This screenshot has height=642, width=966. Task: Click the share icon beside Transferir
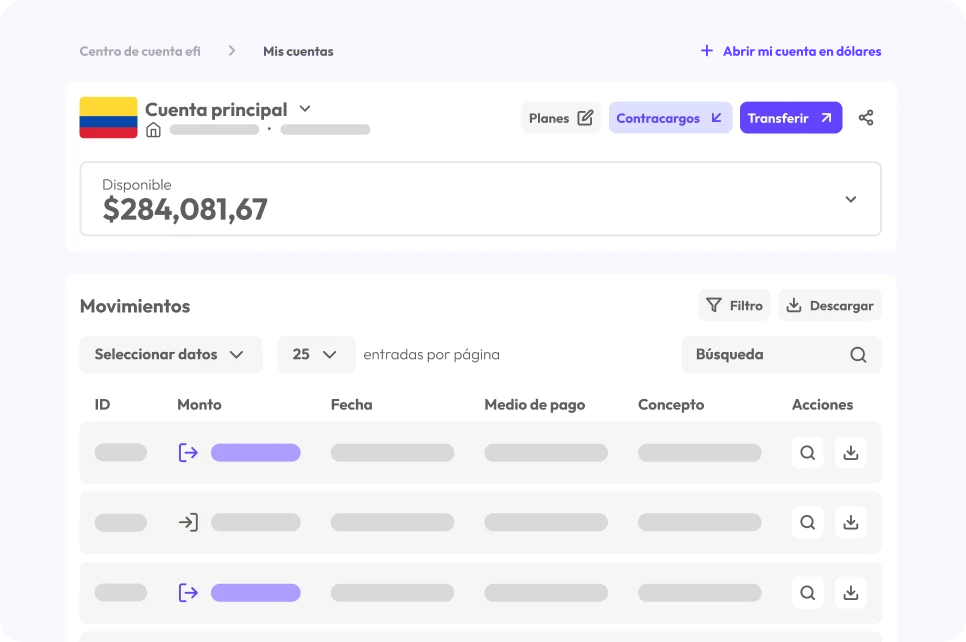click(x=866, y=118)
